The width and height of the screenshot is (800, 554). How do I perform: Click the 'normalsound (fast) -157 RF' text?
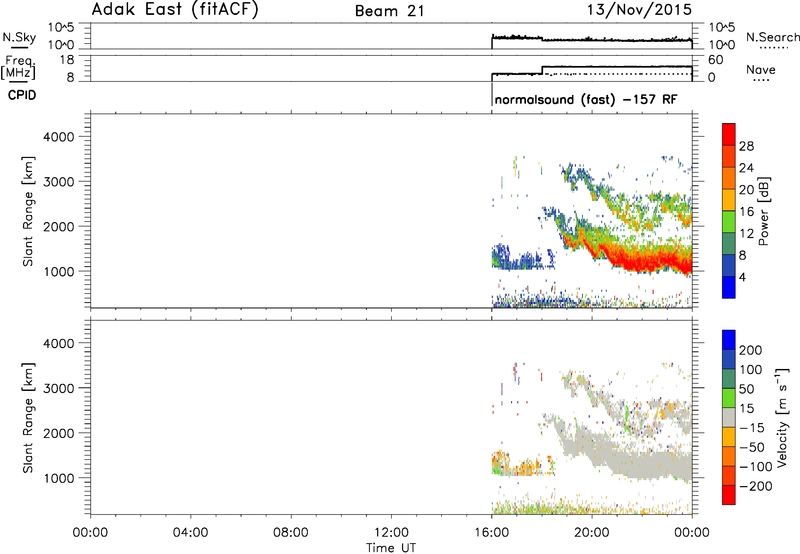pyautogui.click(x=586, y=99)
